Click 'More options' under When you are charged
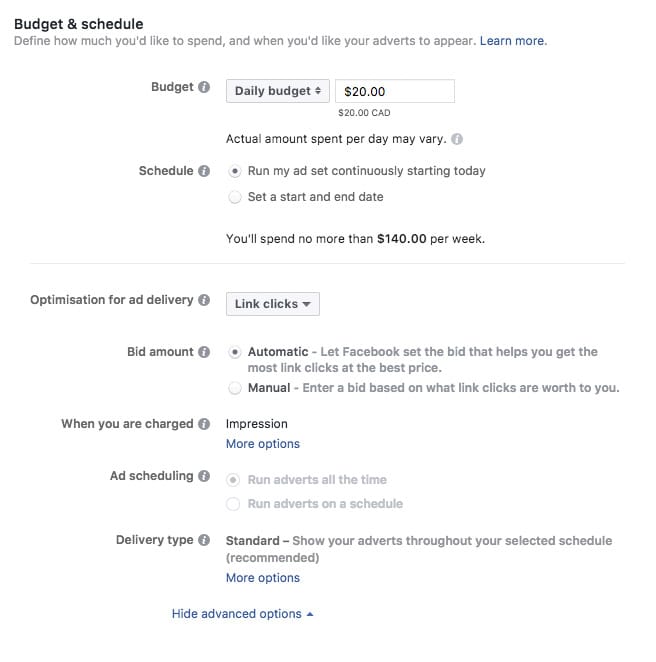The width and height of the screenshot is (656, 662). click(262, 443)
